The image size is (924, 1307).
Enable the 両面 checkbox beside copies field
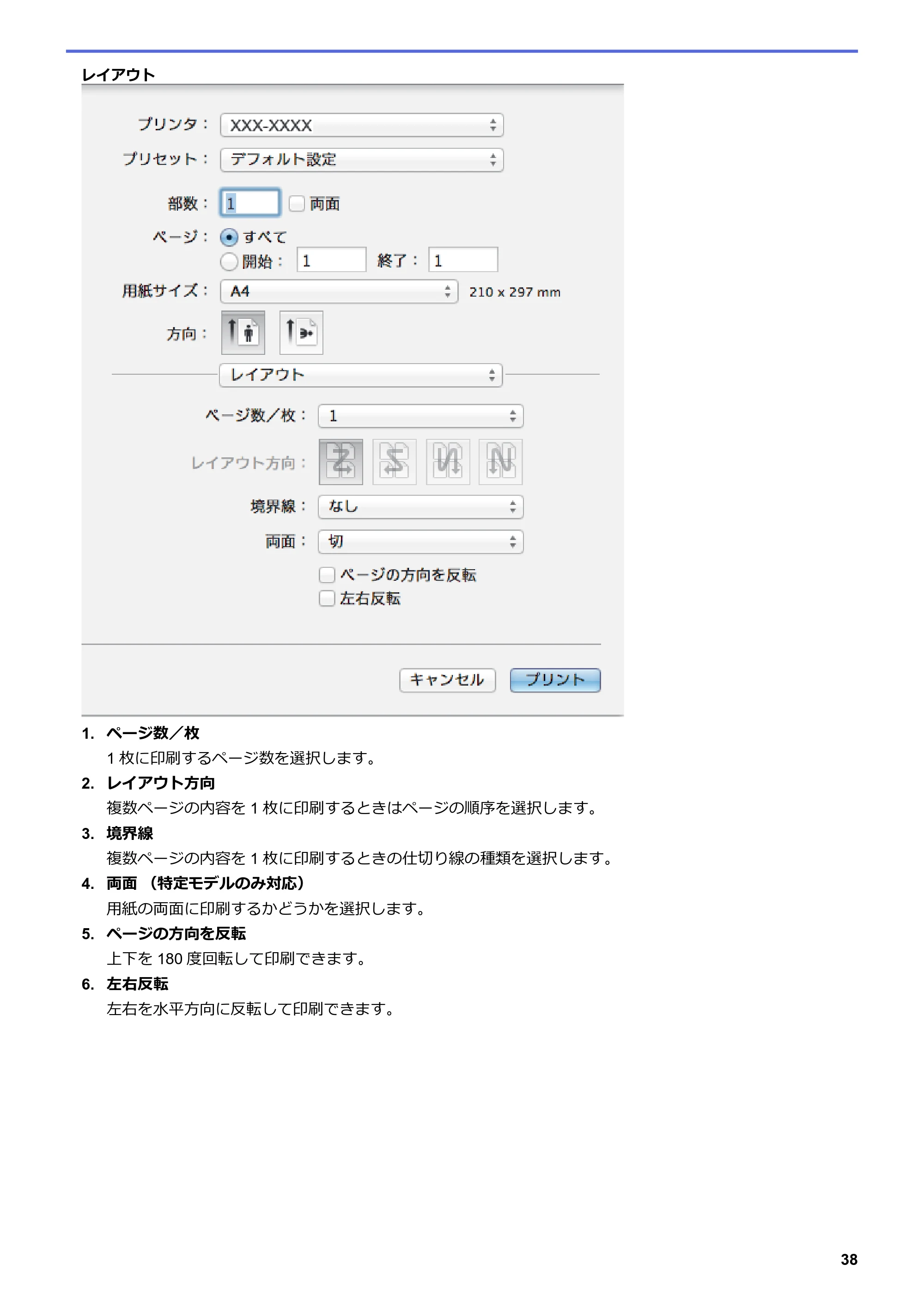point(297,203)
